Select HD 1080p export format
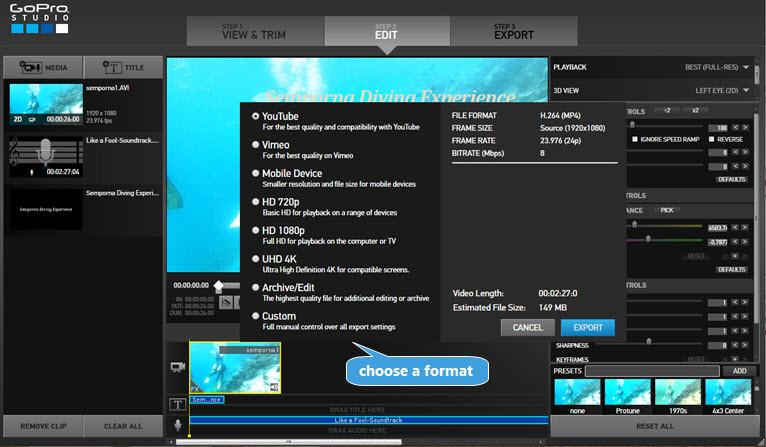 255,230
